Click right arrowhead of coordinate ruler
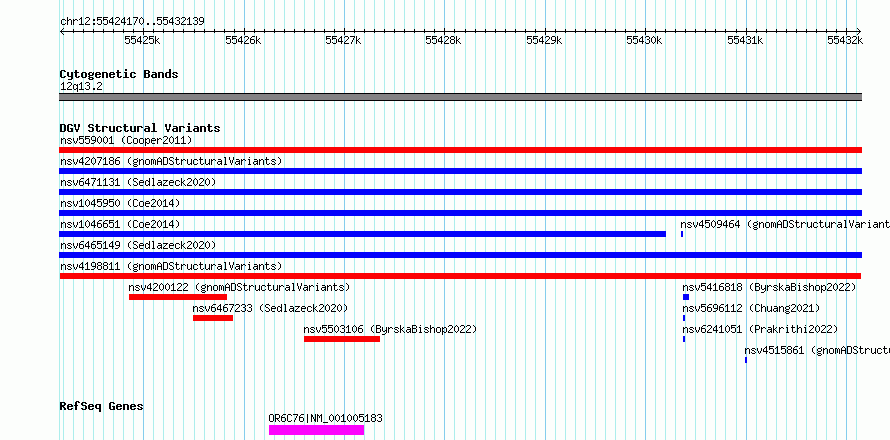The height and width of the screenshot is (440, 890). 859,31
